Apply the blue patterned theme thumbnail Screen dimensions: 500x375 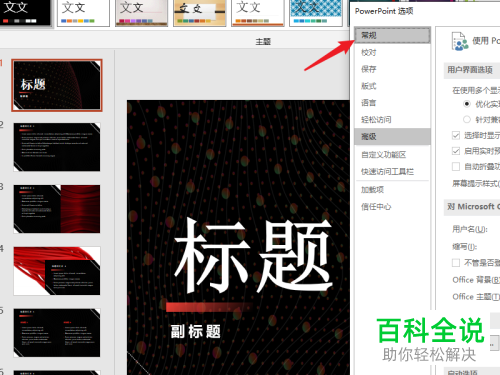[316, 13]
